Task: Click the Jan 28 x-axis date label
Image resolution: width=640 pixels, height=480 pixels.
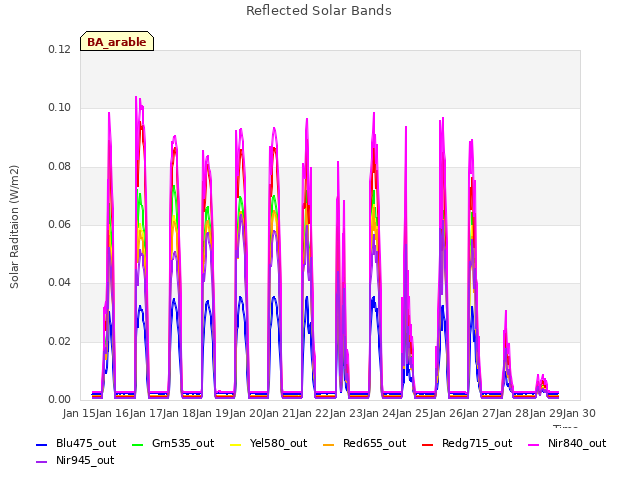Action: [513, 413]
